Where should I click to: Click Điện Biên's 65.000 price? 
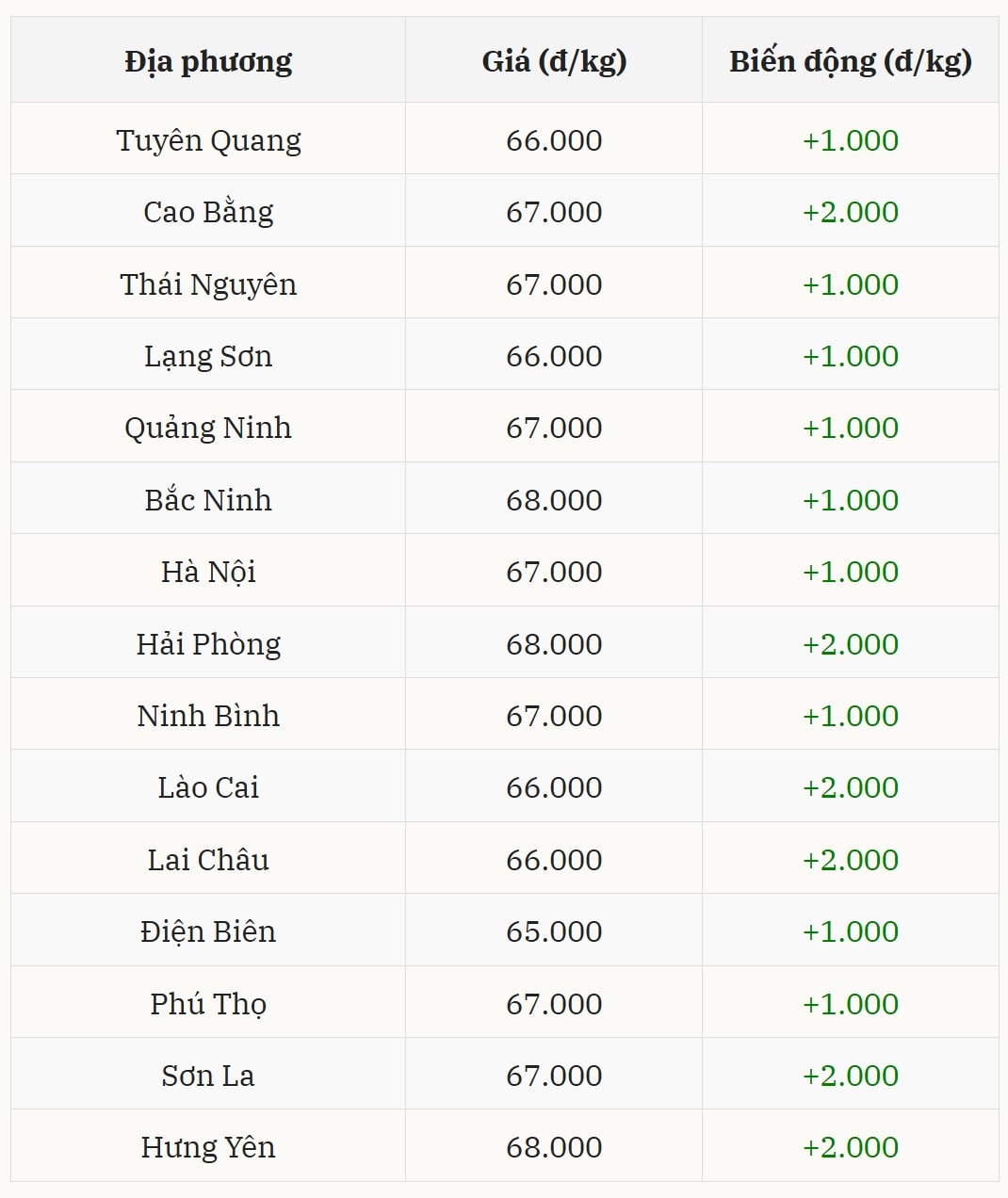554,931
